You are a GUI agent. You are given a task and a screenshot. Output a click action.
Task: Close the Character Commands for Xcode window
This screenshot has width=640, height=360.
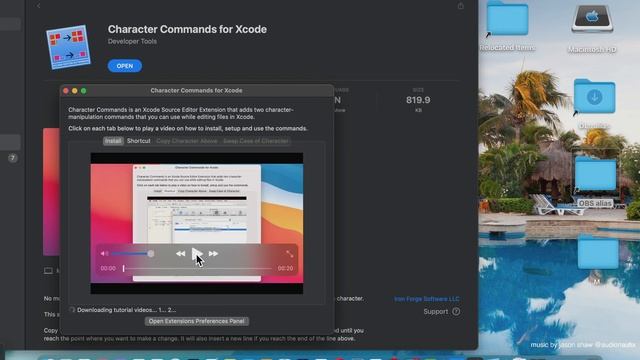click(x=66, y=91)
